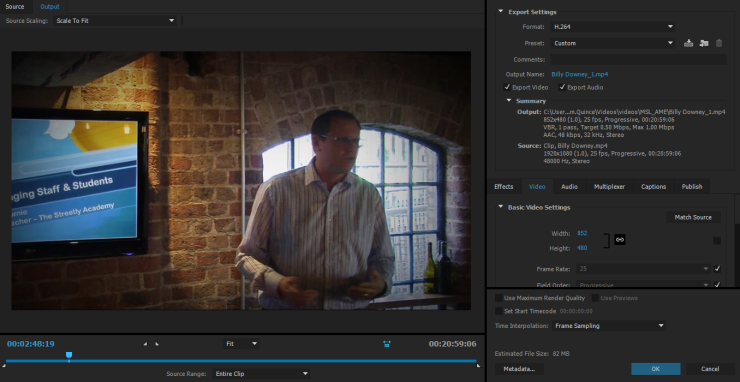
Task: Switch to the Output tab
Action: [50, 7]
